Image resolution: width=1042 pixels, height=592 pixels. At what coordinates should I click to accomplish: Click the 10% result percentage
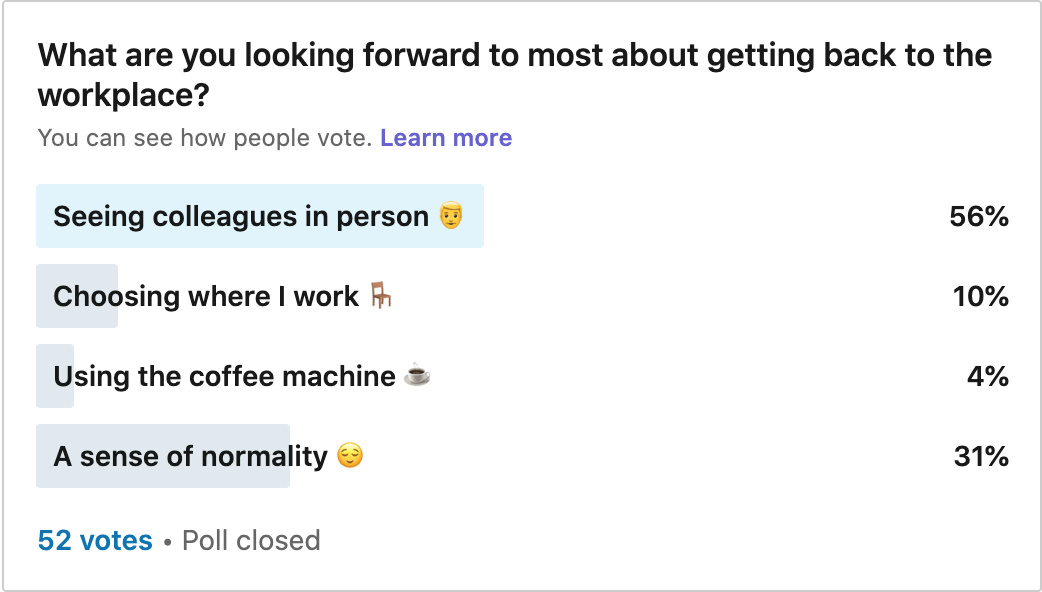click(981, 296)
